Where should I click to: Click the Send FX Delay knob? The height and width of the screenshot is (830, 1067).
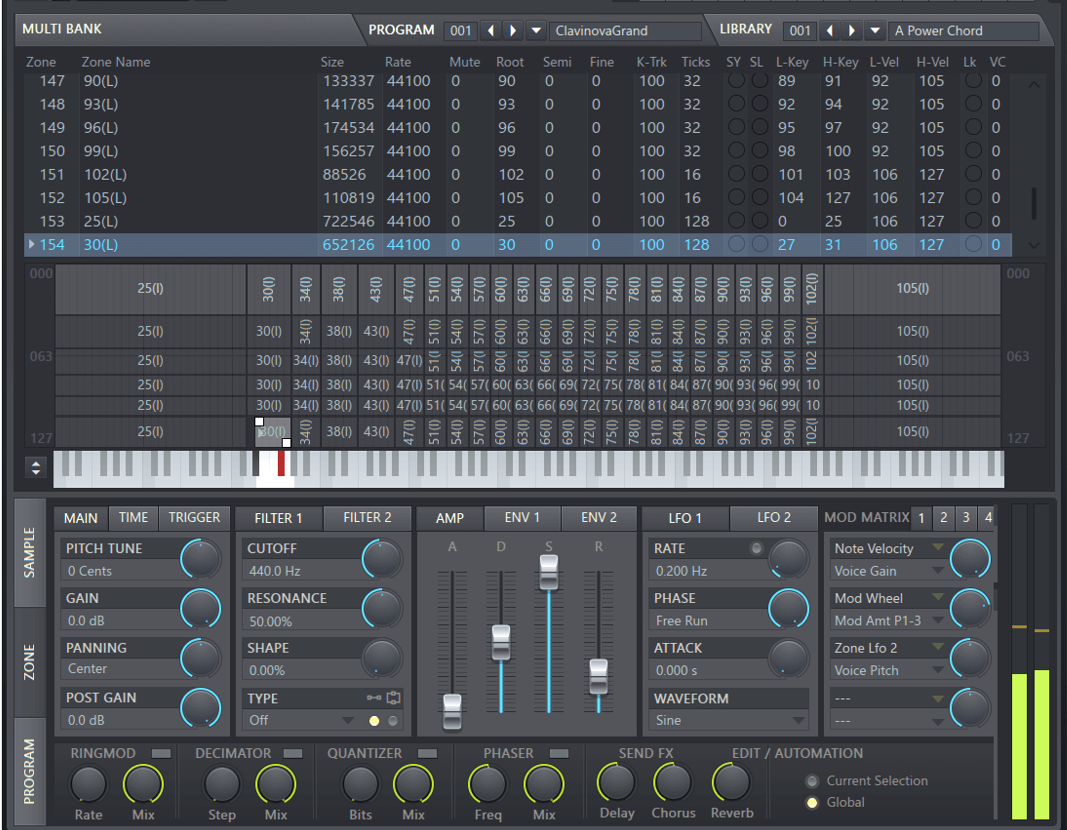617,782
